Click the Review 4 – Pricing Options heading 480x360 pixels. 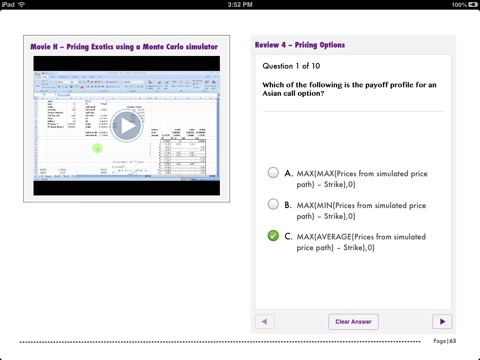(300, 45)
